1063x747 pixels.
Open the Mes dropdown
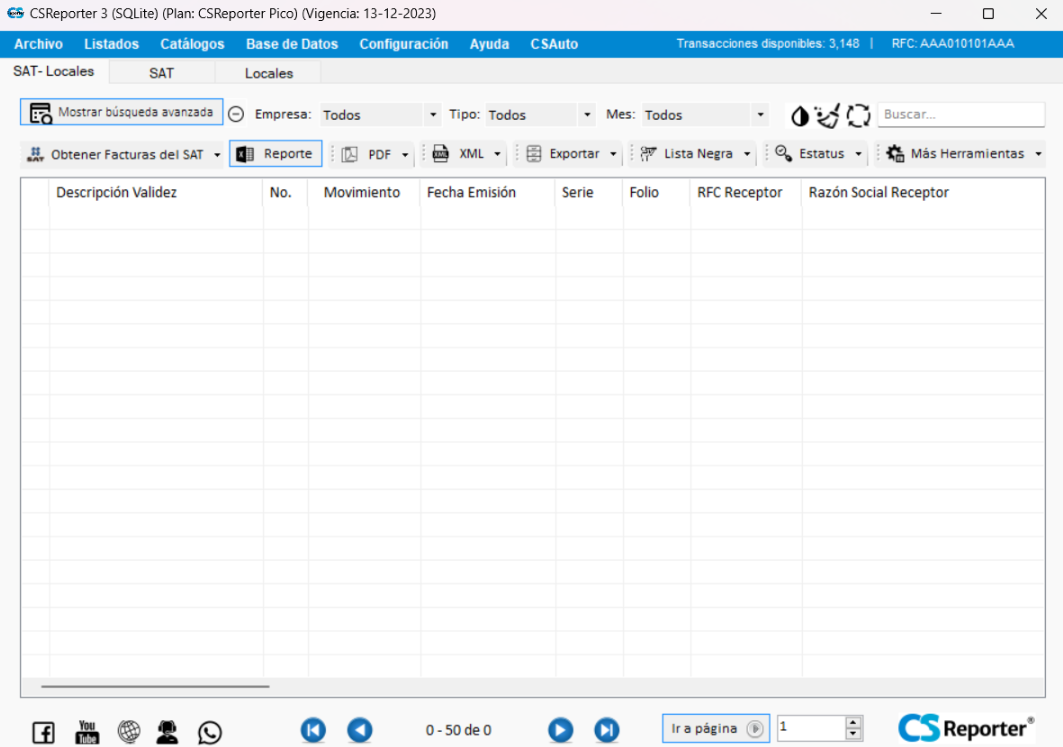coord(705,115)
